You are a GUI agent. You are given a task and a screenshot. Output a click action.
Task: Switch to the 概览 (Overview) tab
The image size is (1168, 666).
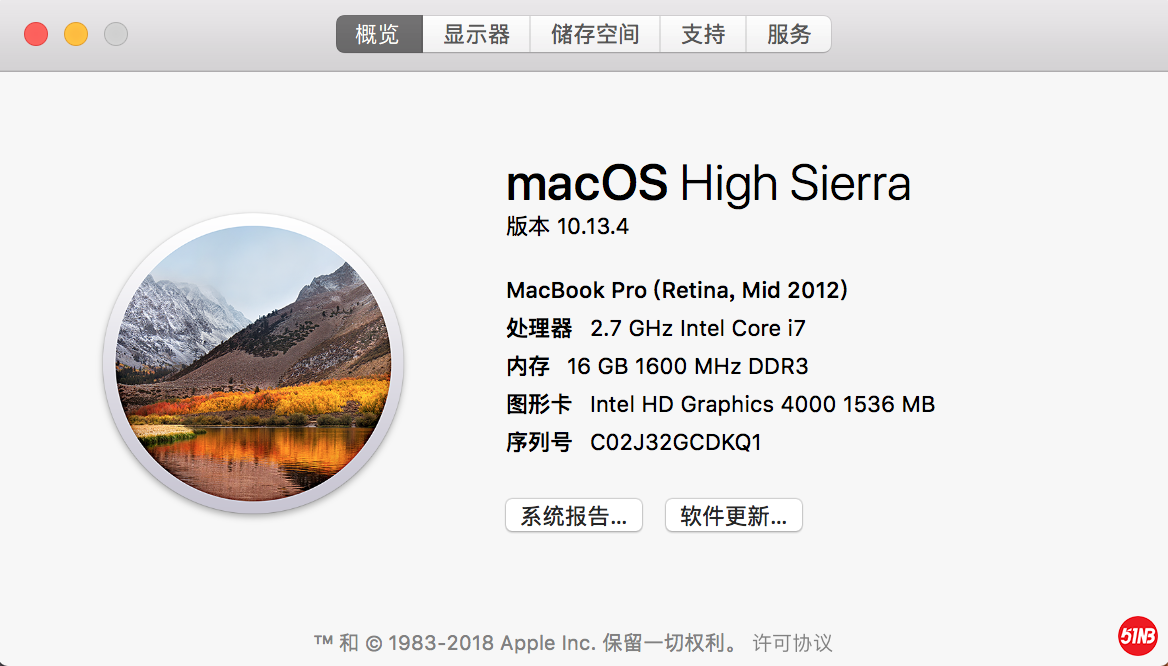coord(378,34)
